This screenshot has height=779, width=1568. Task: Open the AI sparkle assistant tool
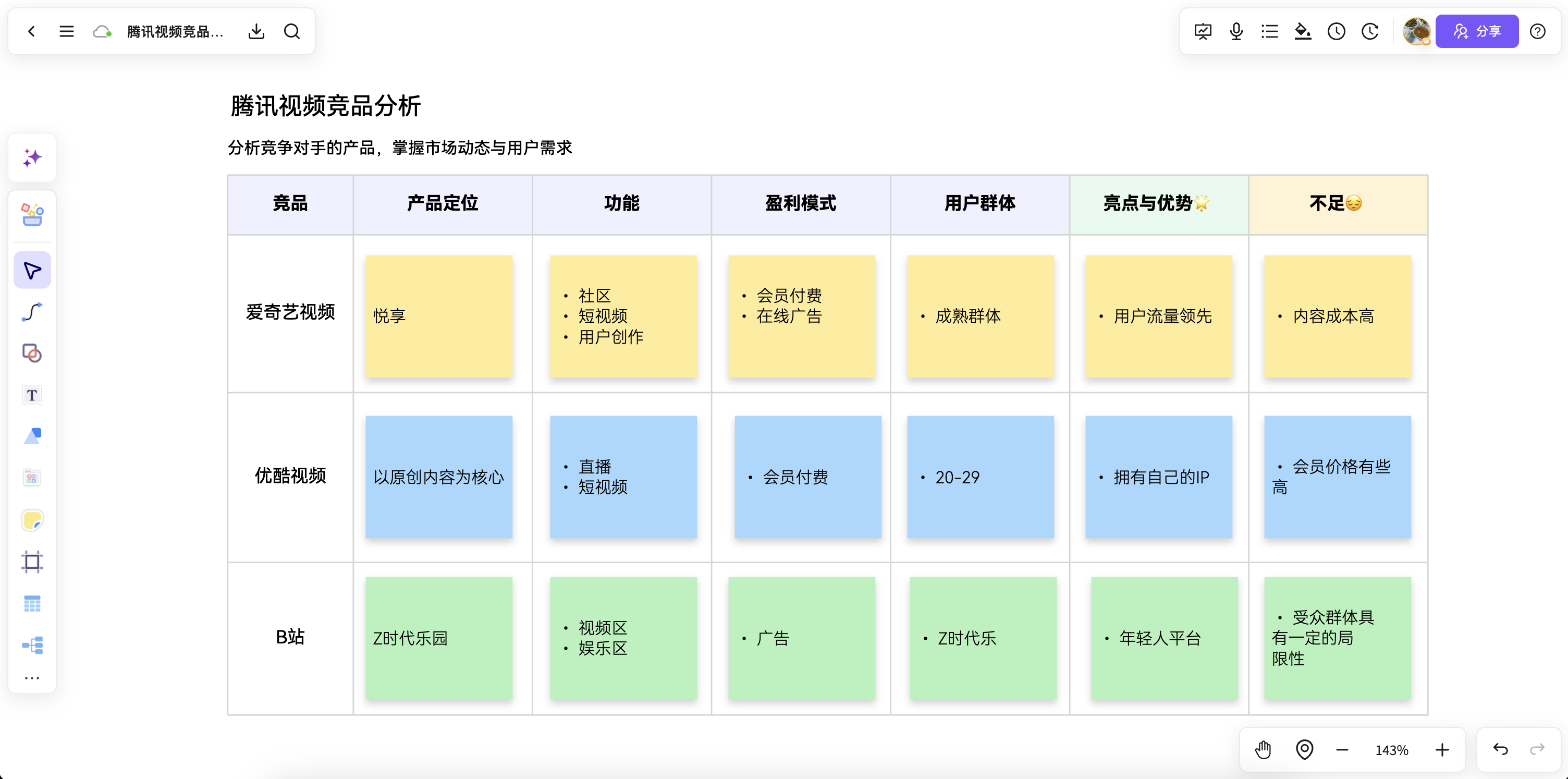pyautogui.click(x=32, y=158)
